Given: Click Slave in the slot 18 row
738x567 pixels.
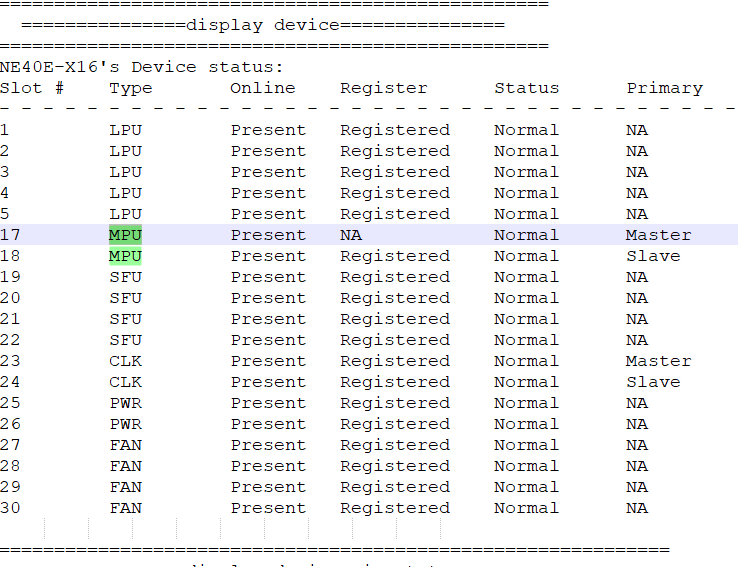Looking at the screenshot, I should [653, 256].
